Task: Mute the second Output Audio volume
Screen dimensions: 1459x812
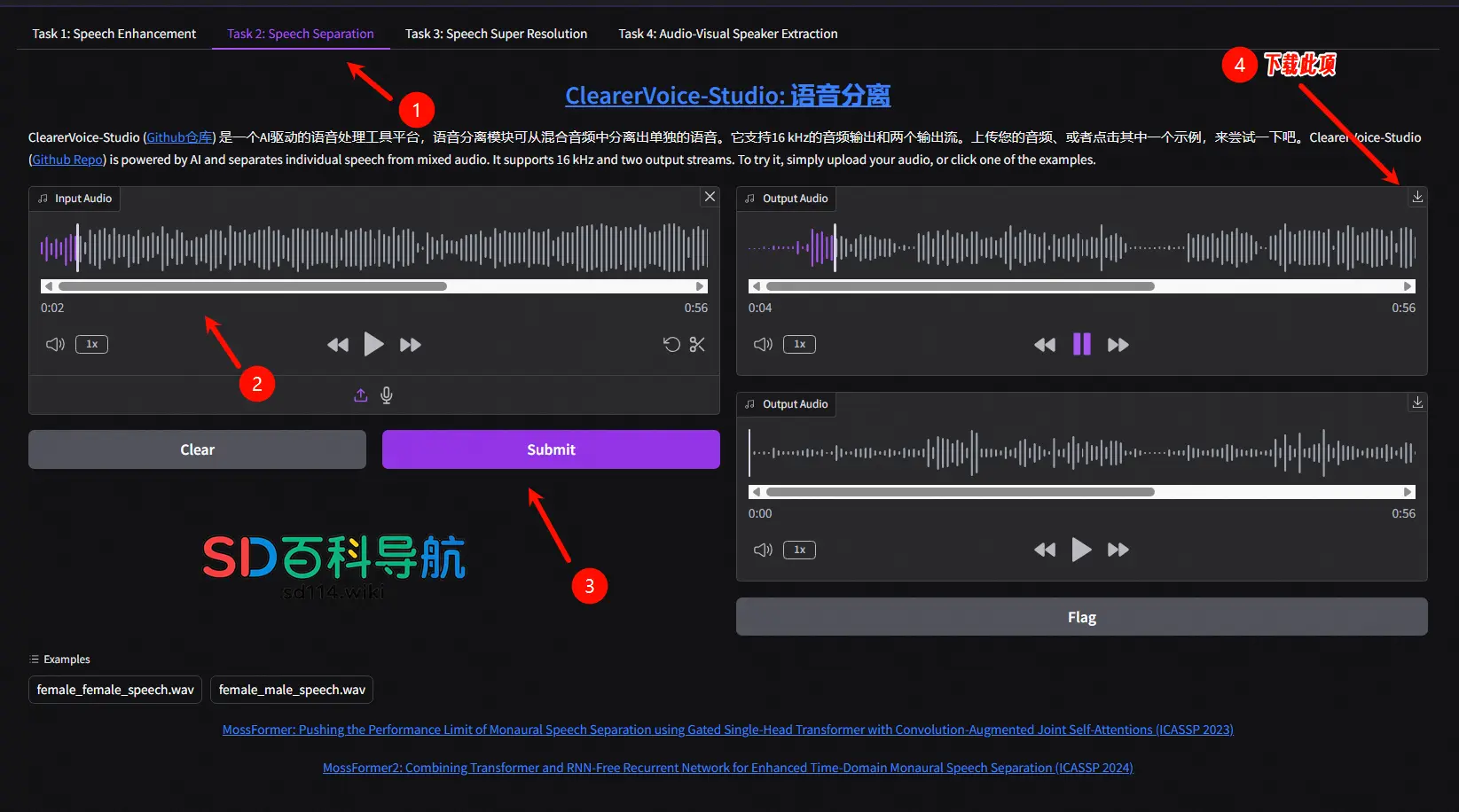Action: coord(763,550)
